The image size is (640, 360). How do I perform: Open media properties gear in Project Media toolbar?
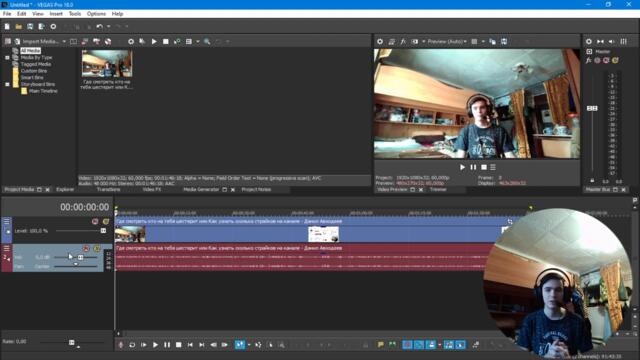coord(131,42)
